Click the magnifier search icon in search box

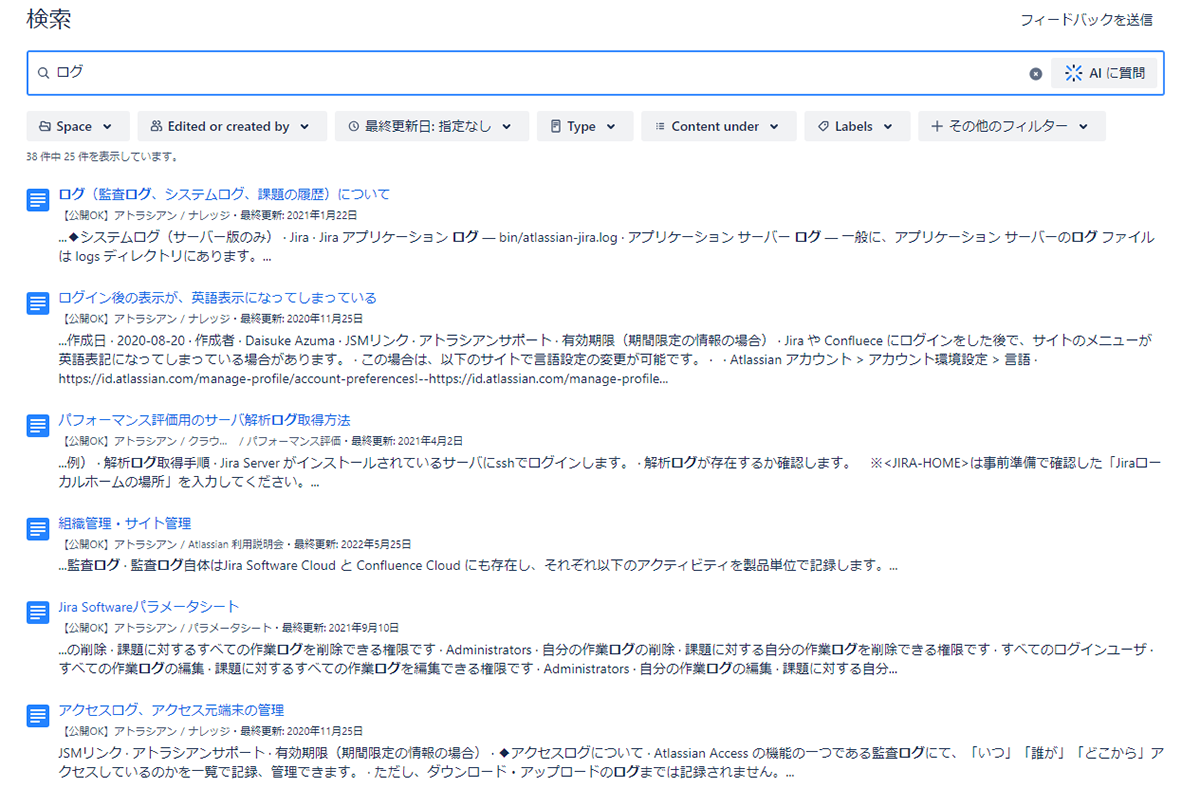[43, 73]
